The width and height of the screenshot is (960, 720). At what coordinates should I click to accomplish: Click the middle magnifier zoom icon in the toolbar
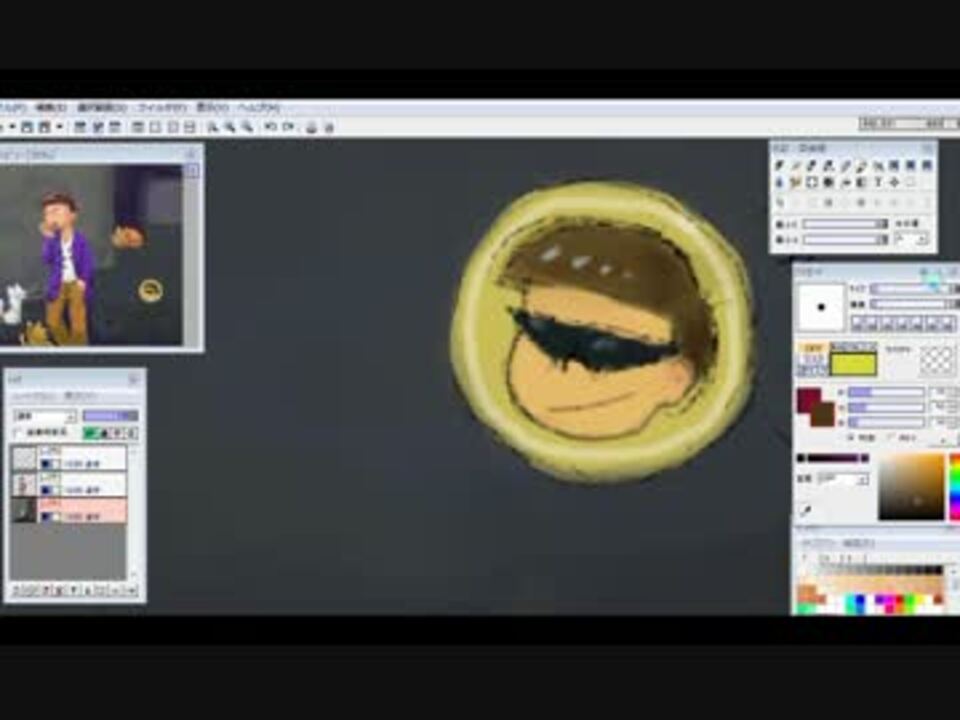tap(230, 127)
